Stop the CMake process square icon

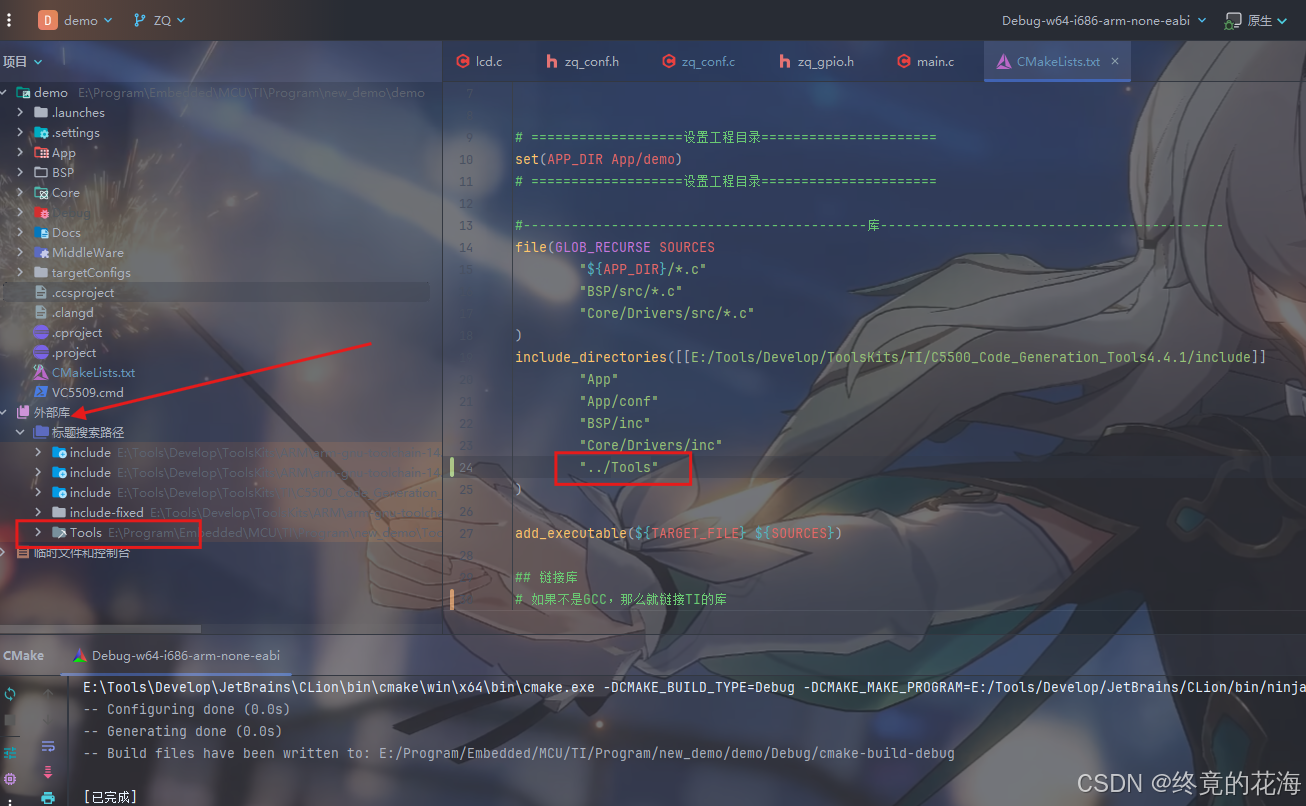coord(10,720)
